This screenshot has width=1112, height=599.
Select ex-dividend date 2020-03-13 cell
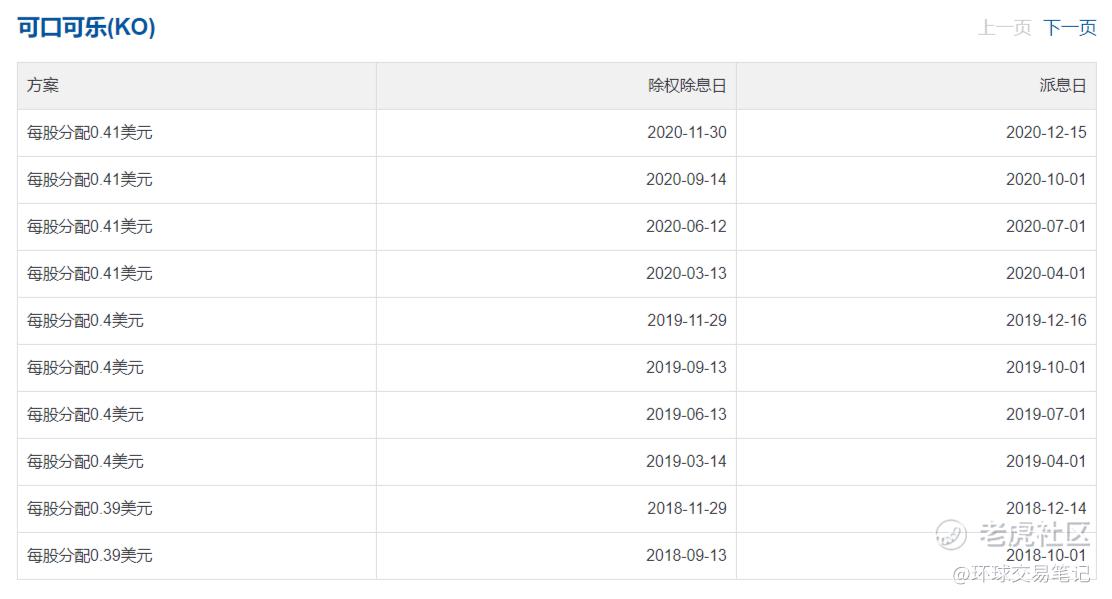tap(686, 274)
